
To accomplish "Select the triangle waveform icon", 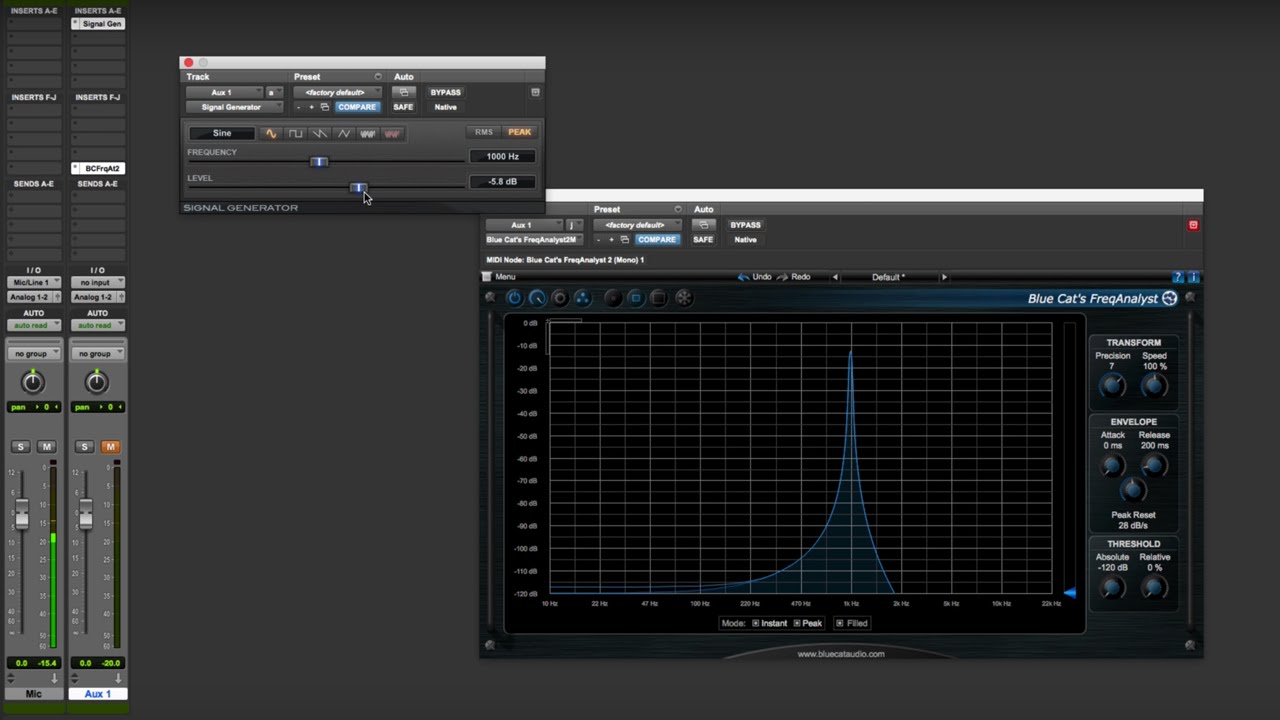I will tap(344, 133).
